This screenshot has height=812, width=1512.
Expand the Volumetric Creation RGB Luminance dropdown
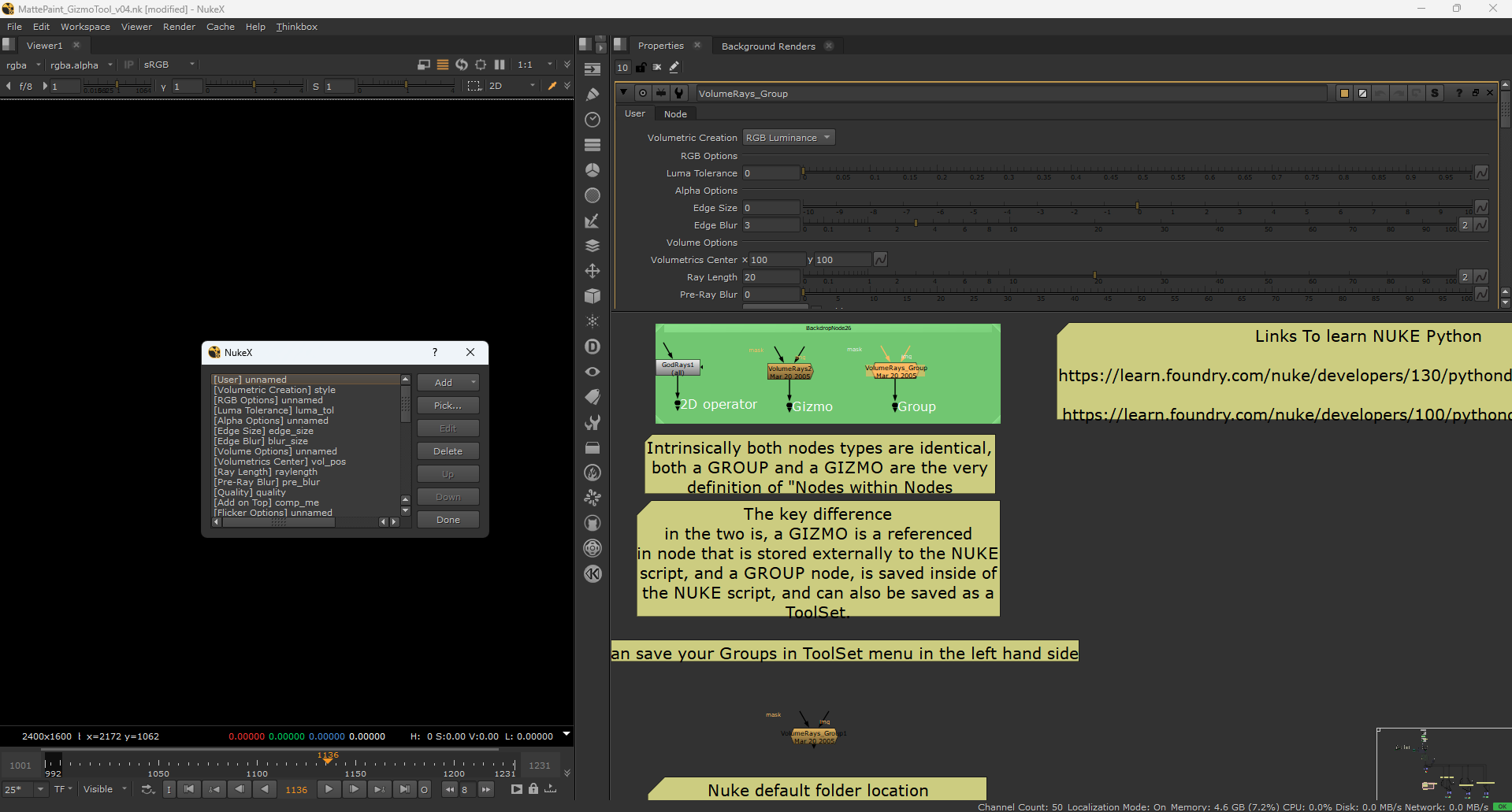(x=788, y=138)
